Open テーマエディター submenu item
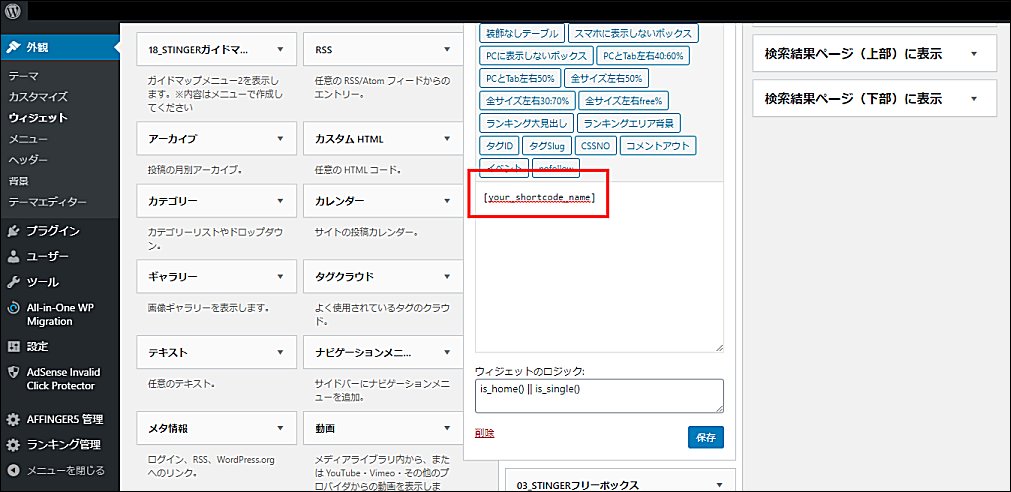1011x492 pixels. pyautogui.click(x=47, y=202)
